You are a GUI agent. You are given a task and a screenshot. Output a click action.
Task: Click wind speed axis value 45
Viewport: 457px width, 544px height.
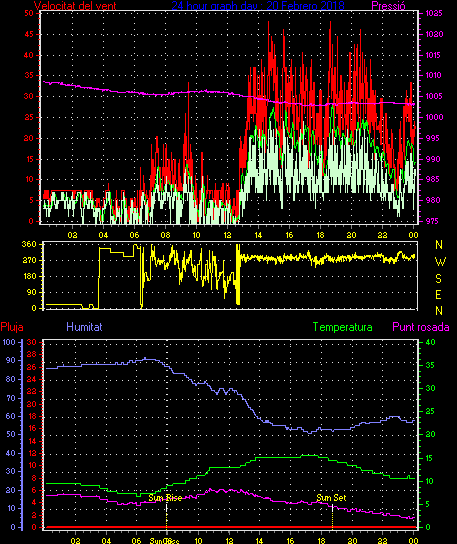(29, 34)
